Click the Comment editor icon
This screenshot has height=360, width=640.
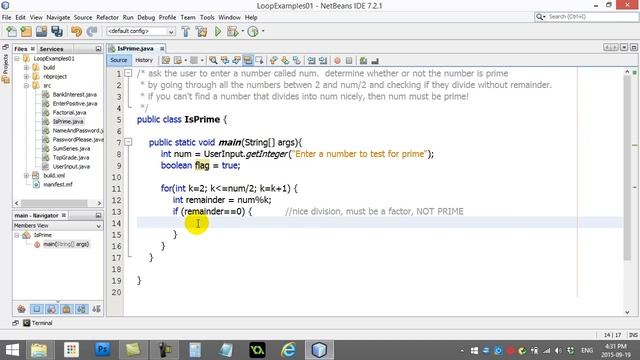[363, 60]
